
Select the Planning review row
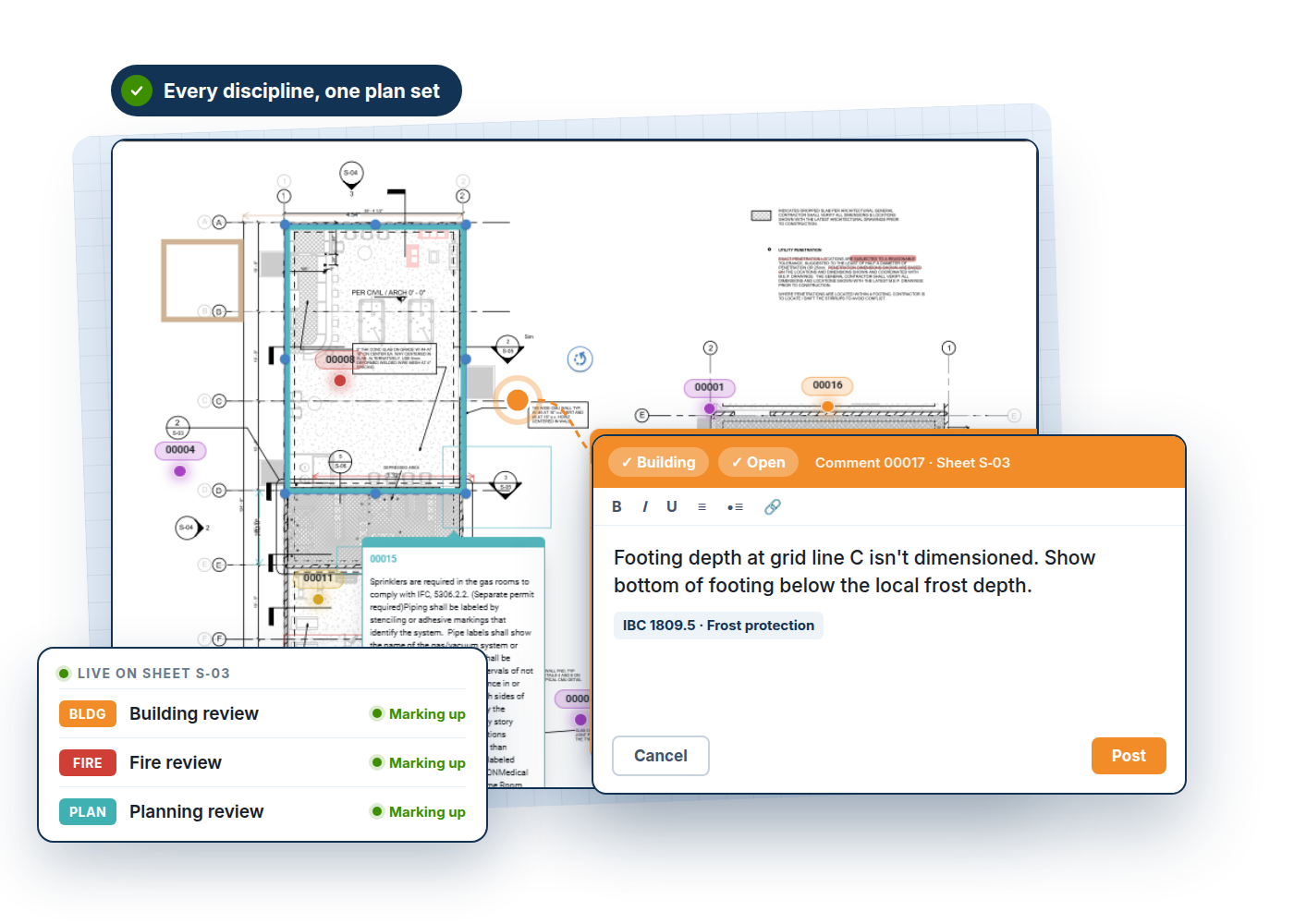click(262, 811)
